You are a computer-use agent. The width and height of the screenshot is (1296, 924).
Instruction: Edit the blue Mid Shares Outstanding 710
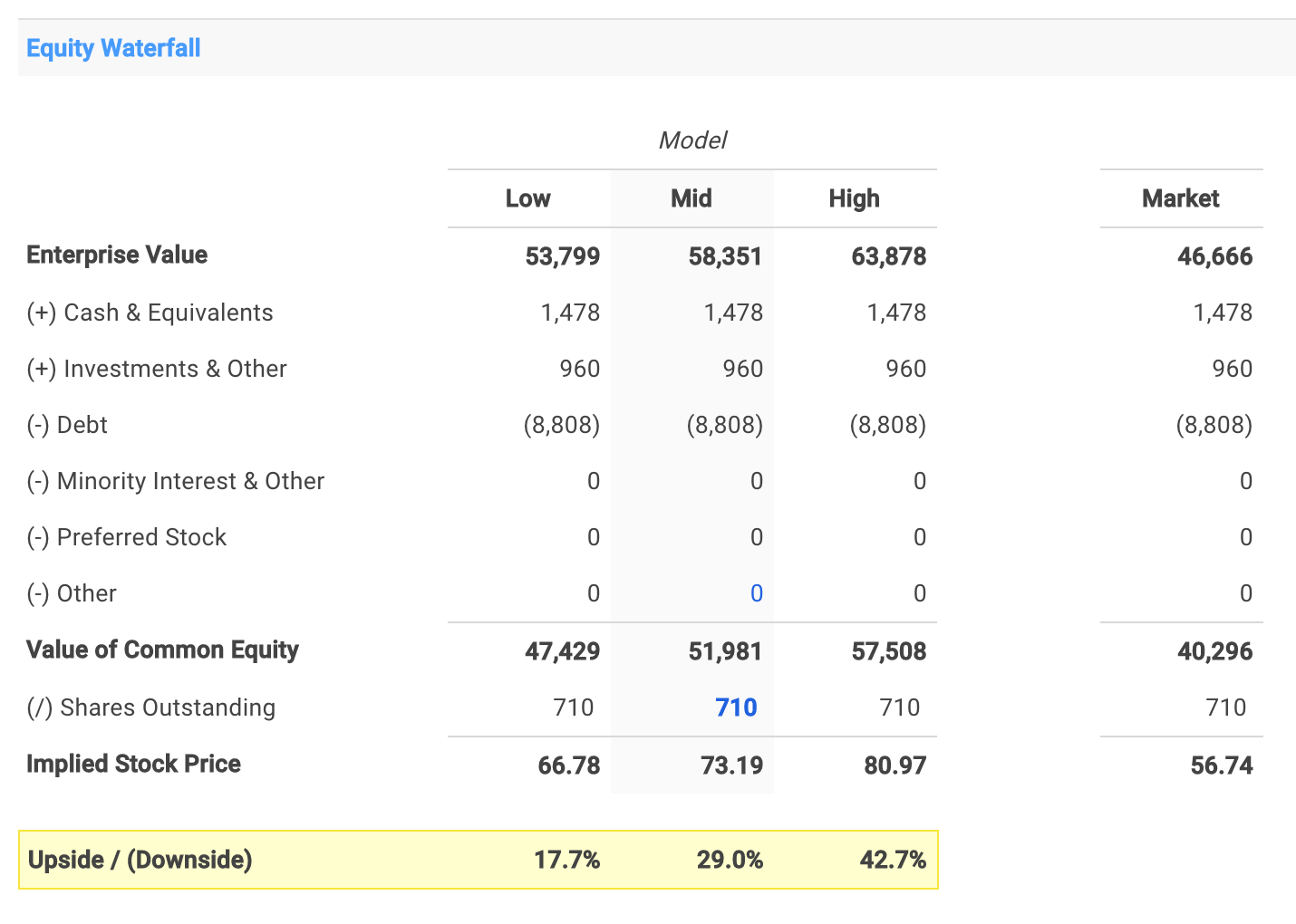click(737, 707)
